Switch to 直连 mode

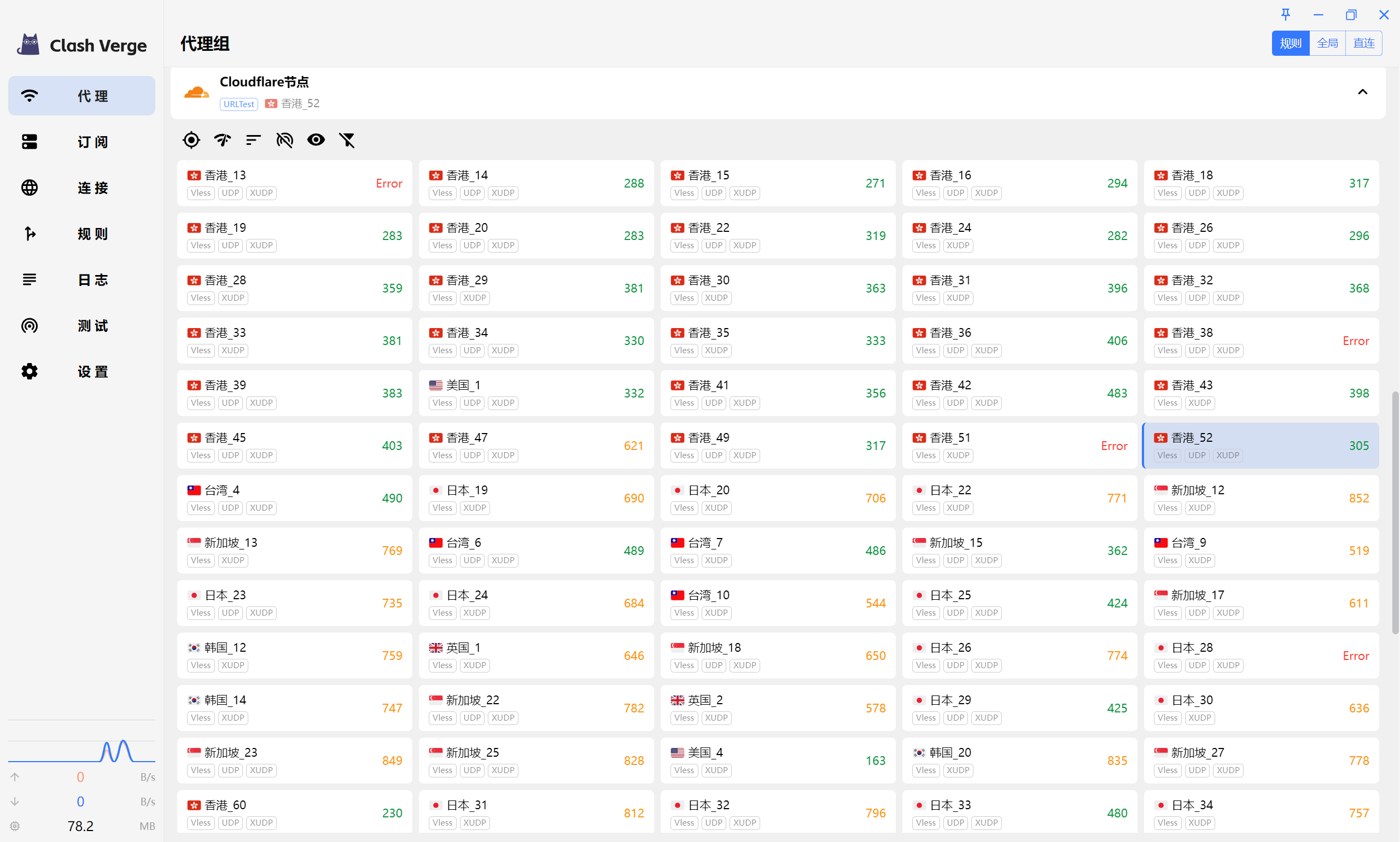click(x=1364, y=43)
